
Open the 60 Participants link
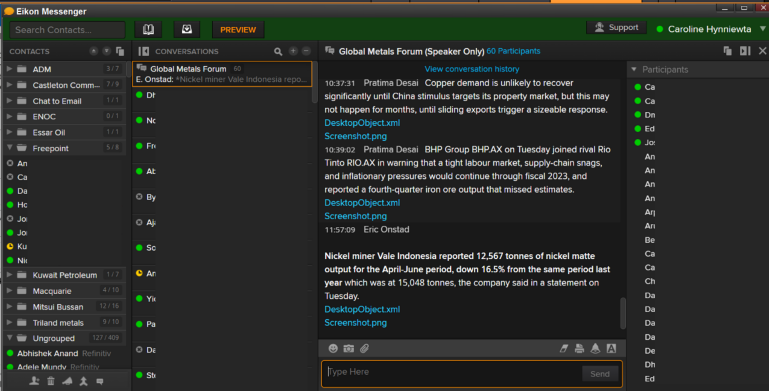513,51
